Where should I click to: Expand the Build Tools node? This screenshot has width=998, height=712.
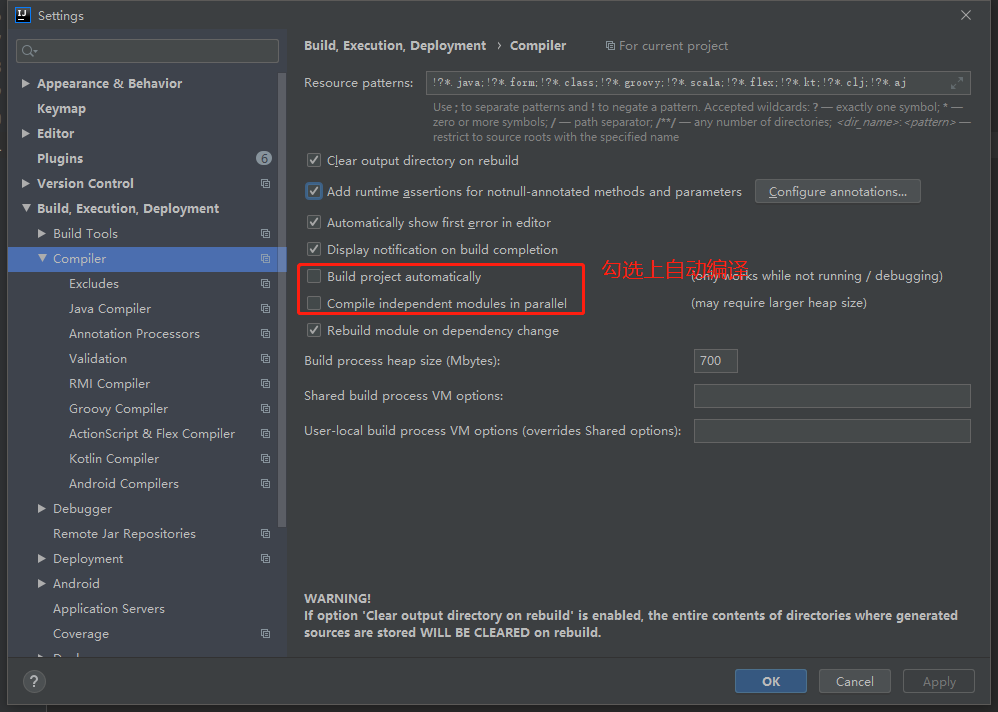click(41, 234)
